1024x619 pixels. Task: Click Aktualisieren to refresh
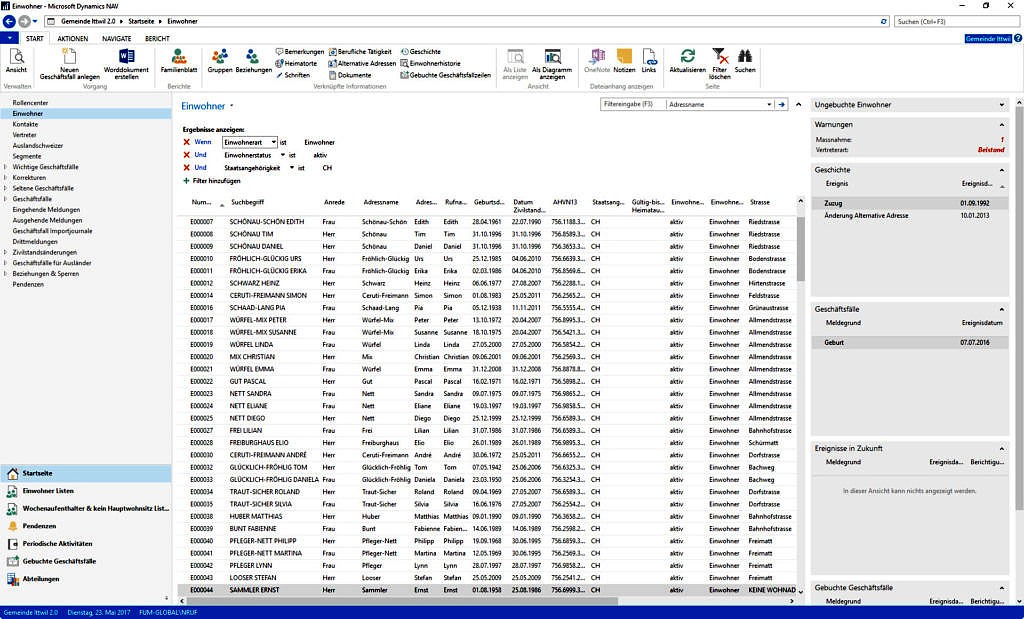687,61
